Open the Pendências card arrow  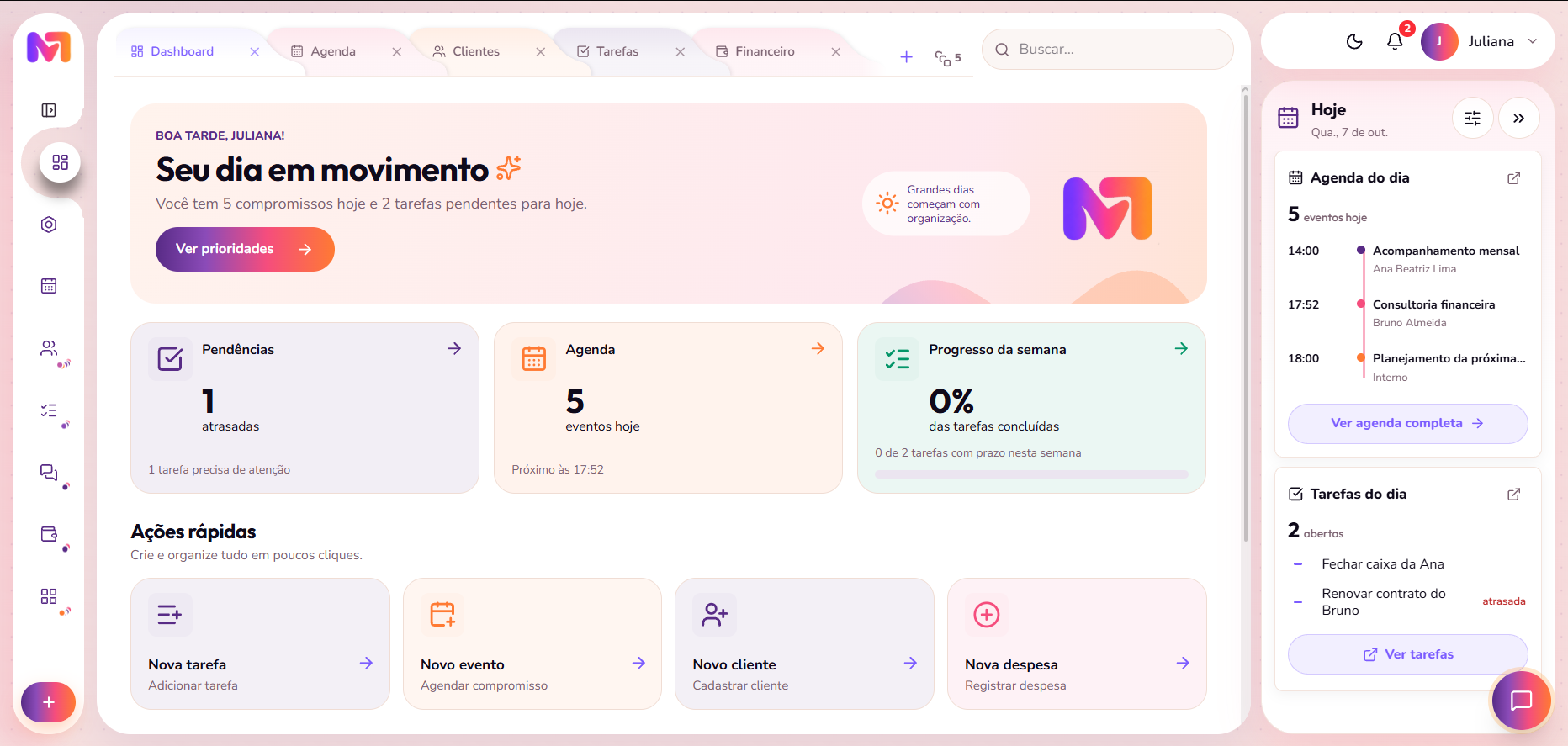click(x=454, y=348)
